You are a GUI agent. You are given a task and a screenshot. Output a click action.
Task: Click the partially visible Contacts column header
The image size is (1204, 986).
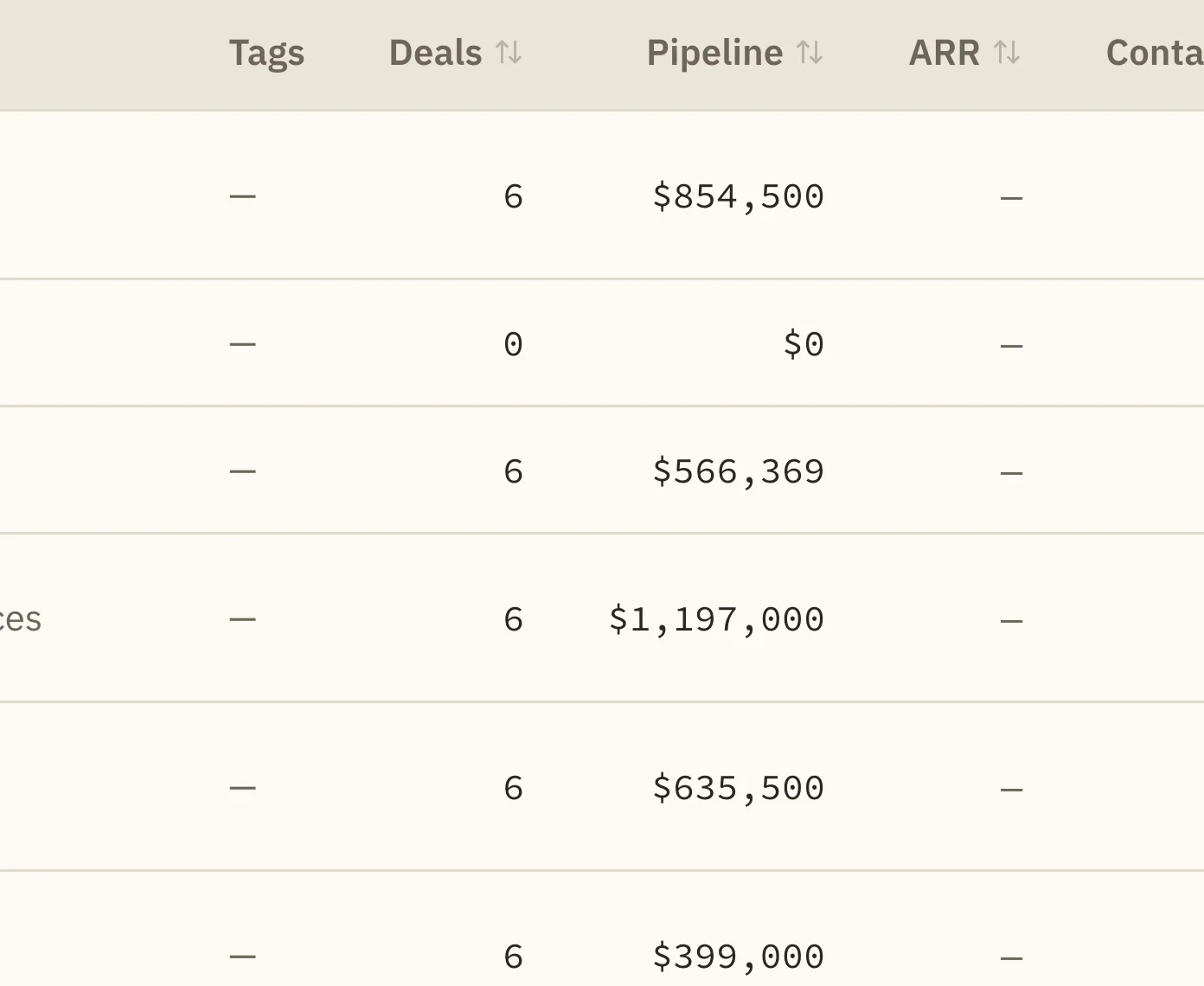click(1155, 54)
